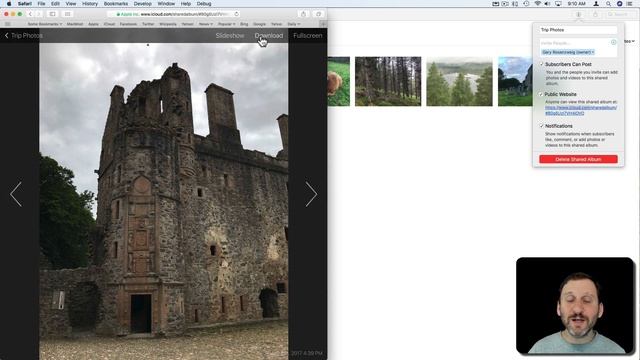This screenshot has height=360, width=640.
Task: Expand the Popular bookmarks folder
Action: 226,24
